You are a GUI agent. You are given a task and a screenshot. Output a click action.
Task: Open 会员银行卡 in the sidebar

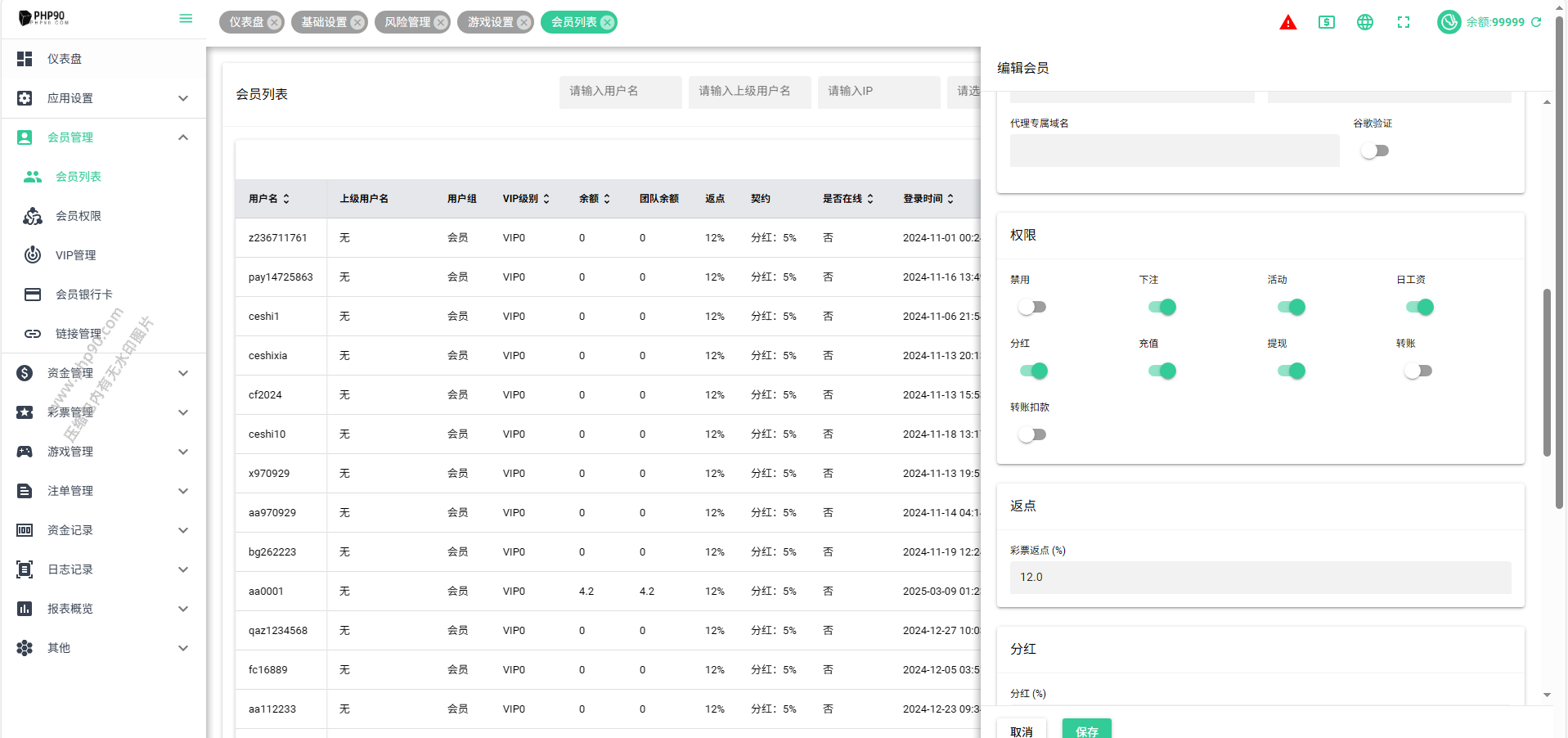point(83,295)
